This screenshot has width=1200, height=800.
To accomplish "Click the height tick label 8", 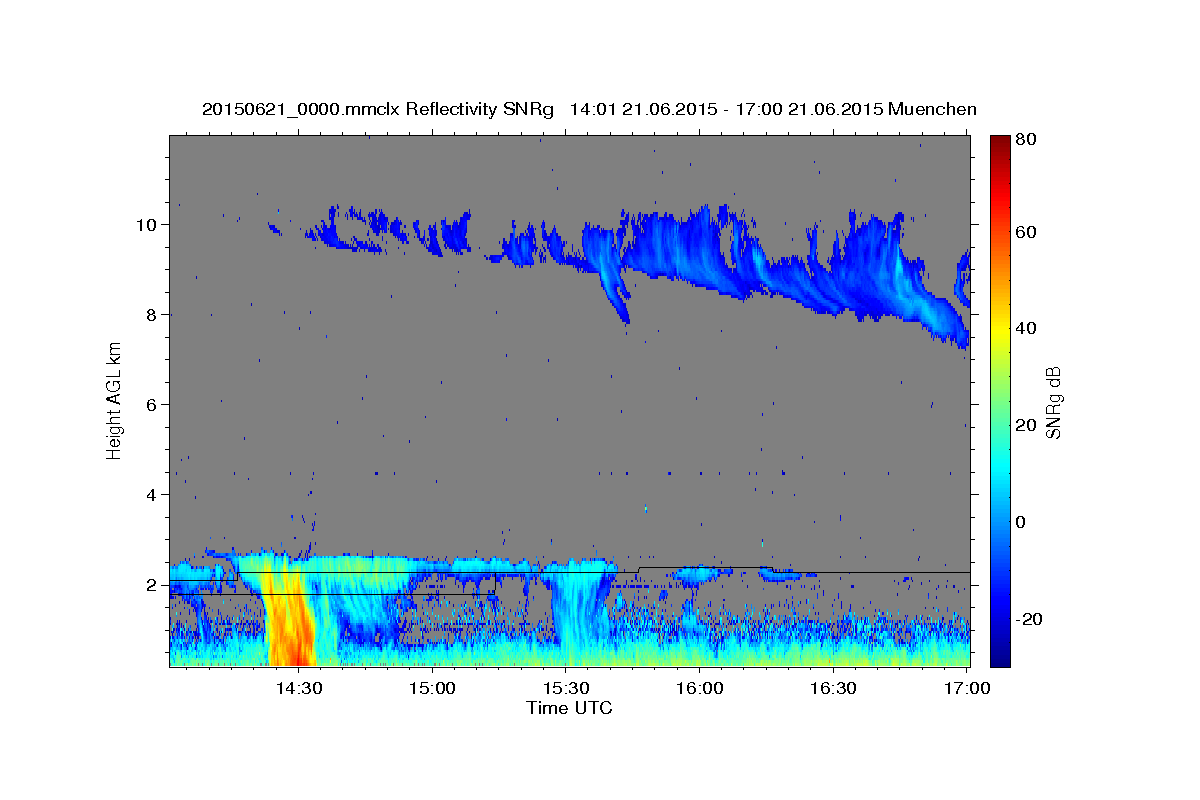I will pyautogui.click(x=154, y=314).
